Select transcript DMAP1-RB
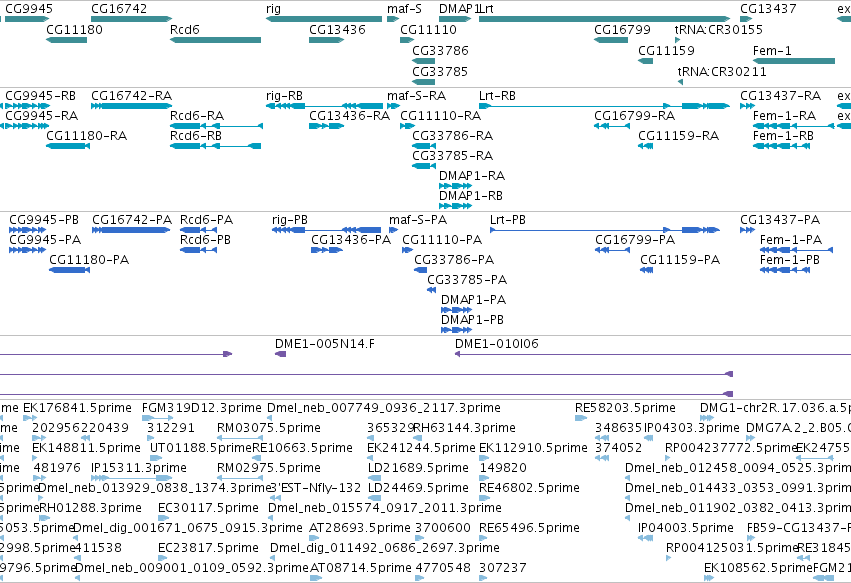The image size is (851, 583). (455, 206)
